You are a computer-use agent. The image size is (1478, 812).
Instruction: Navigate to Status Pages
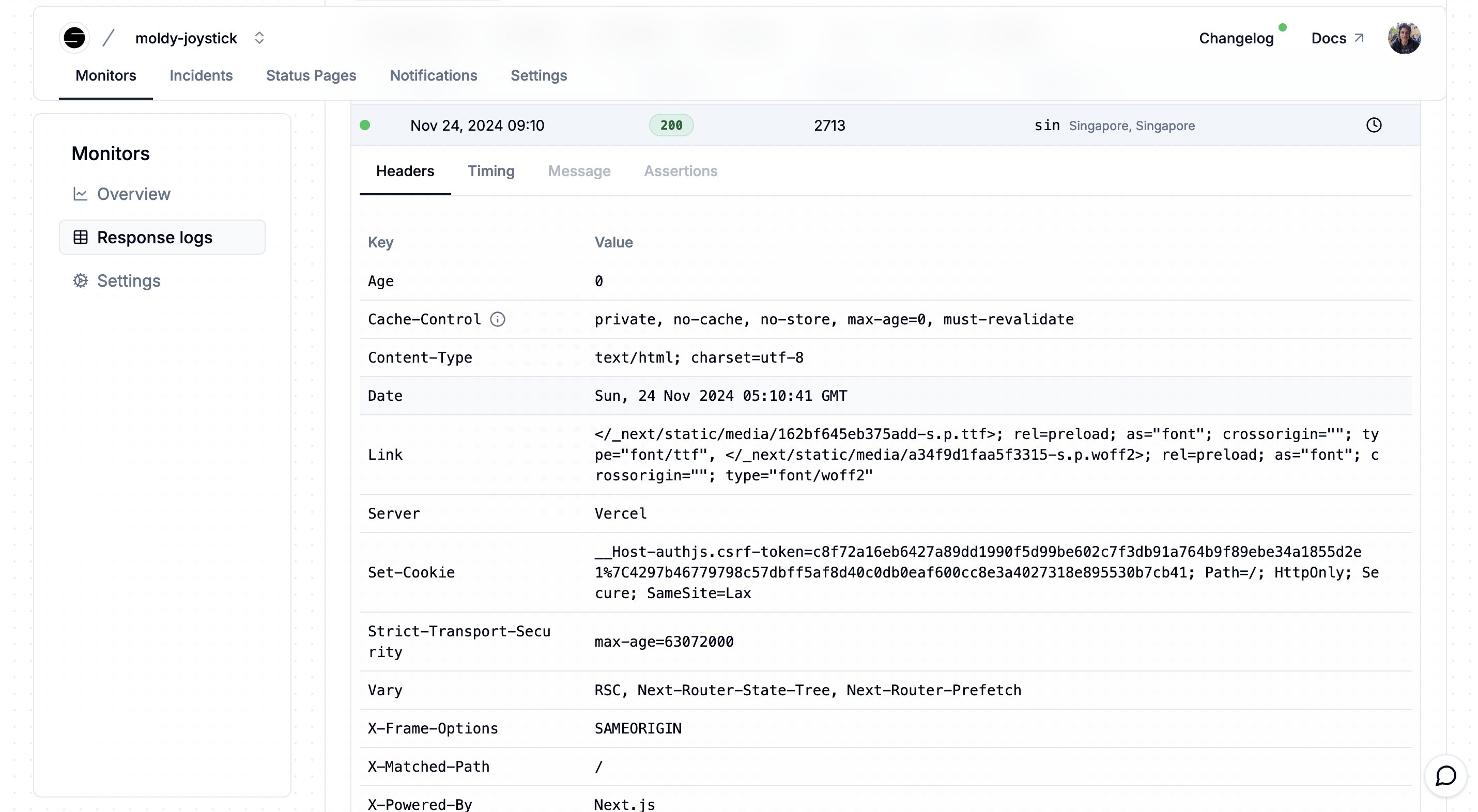click(x=311, y=75)
